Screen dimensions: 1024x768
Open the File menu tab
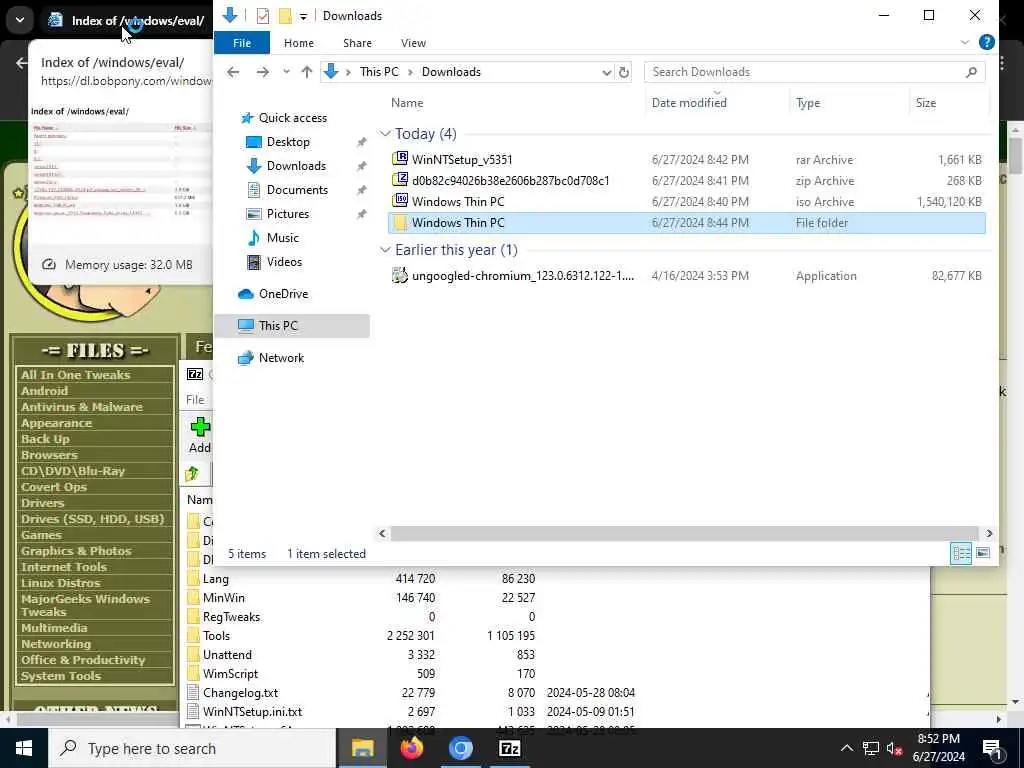(242, 43)
